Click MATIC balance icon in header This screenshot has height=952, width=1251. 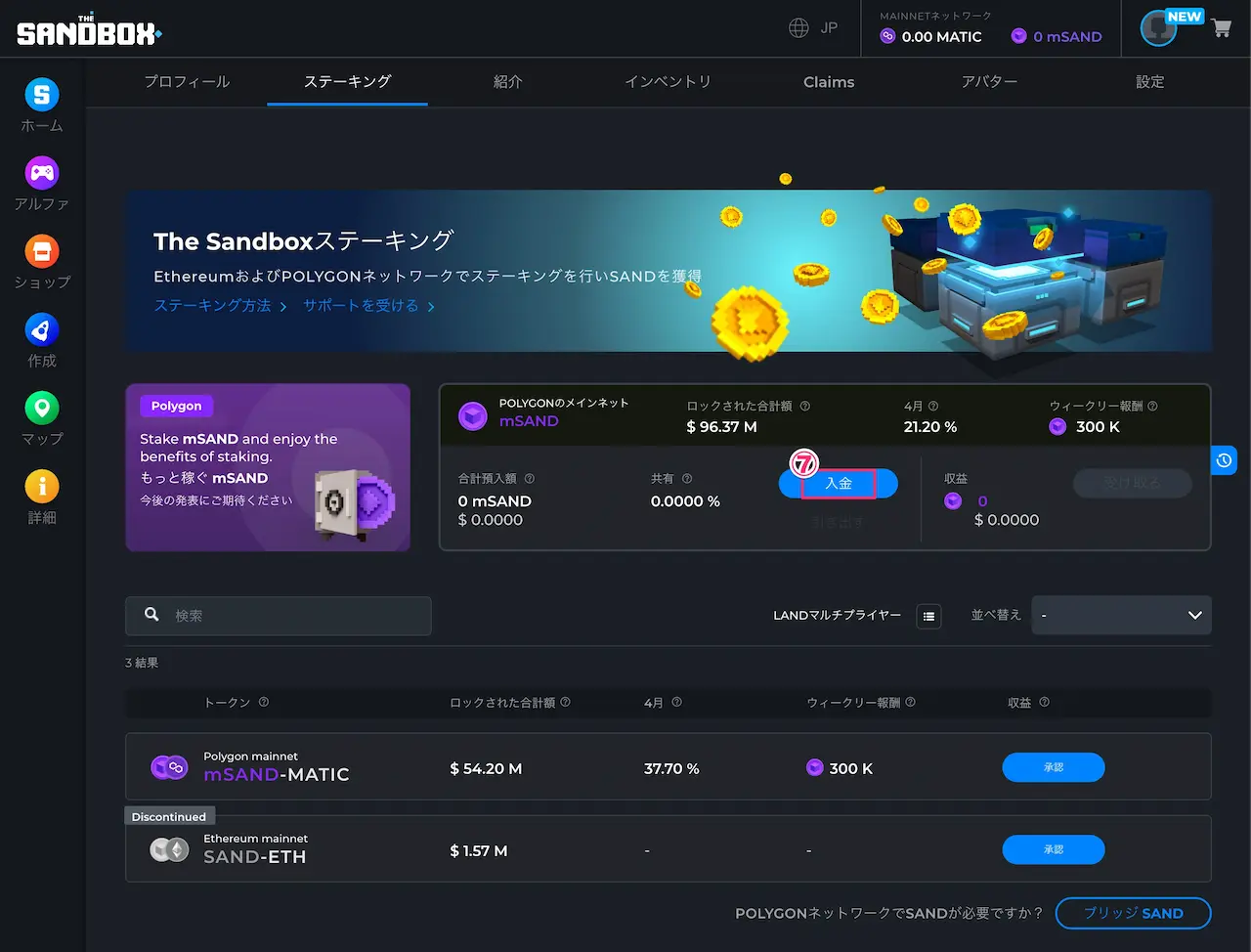(887, 36)
